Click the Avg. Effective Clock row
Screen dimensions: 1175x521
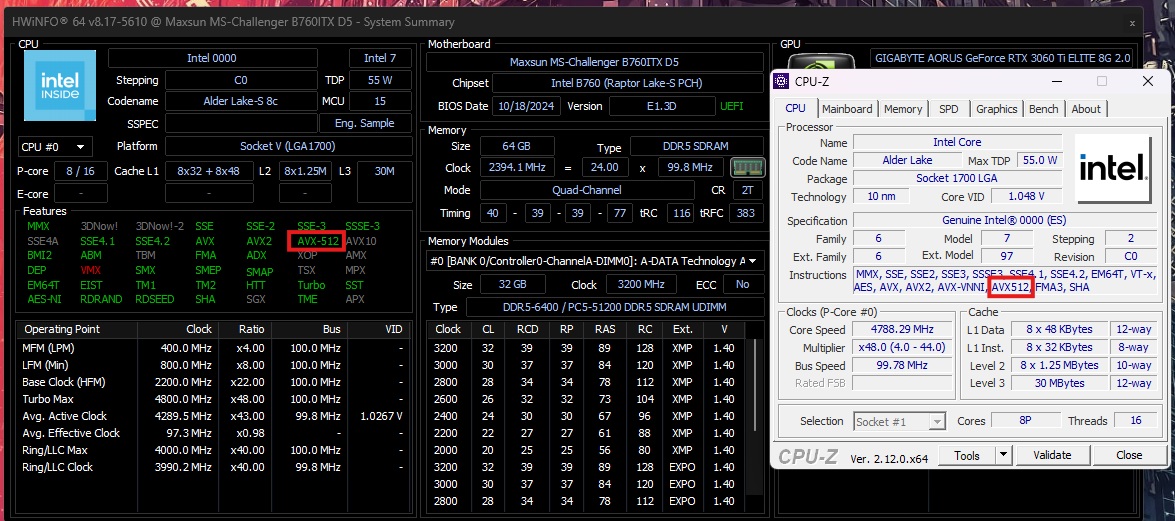pos(215,433)
